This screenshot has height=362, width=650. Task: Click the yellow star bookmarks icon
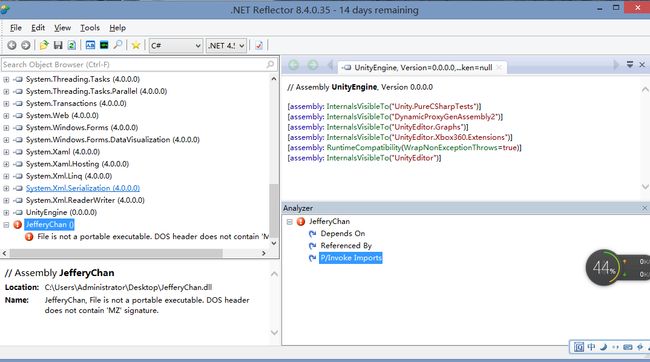pyautogui.click(x=136, y=45)
